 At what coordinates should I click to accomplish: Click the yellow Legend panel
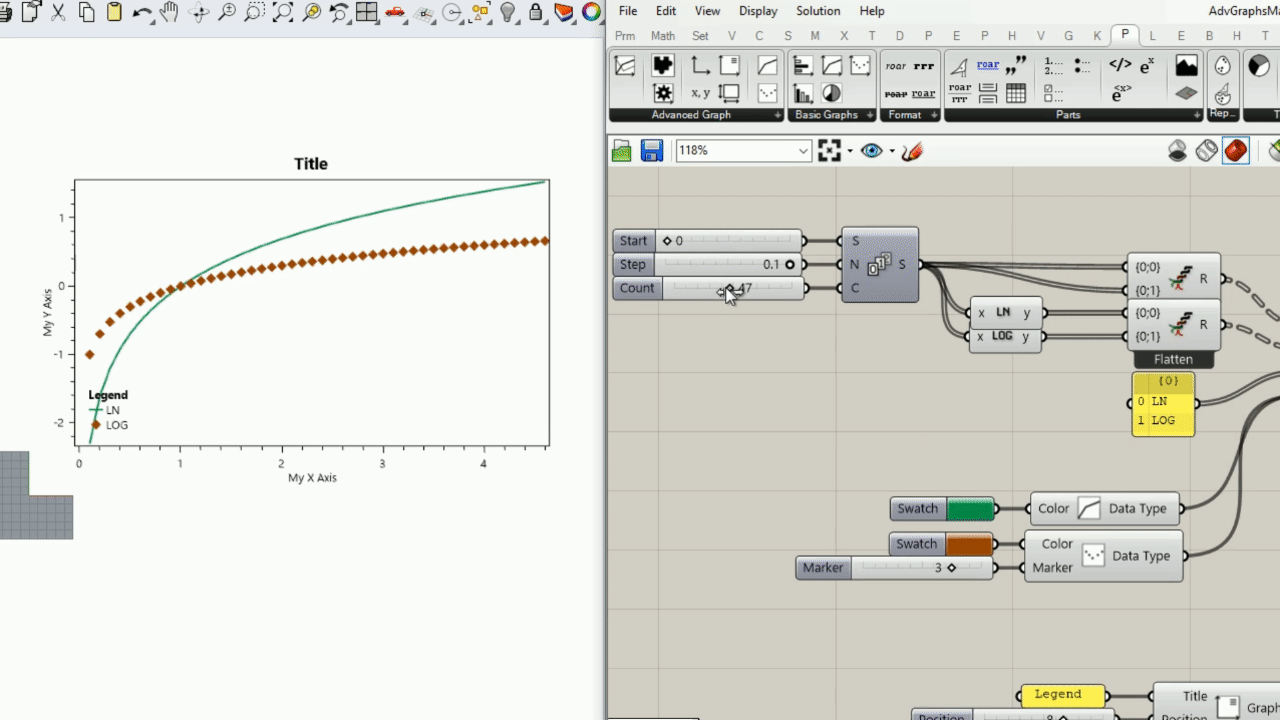[1063, 695]
